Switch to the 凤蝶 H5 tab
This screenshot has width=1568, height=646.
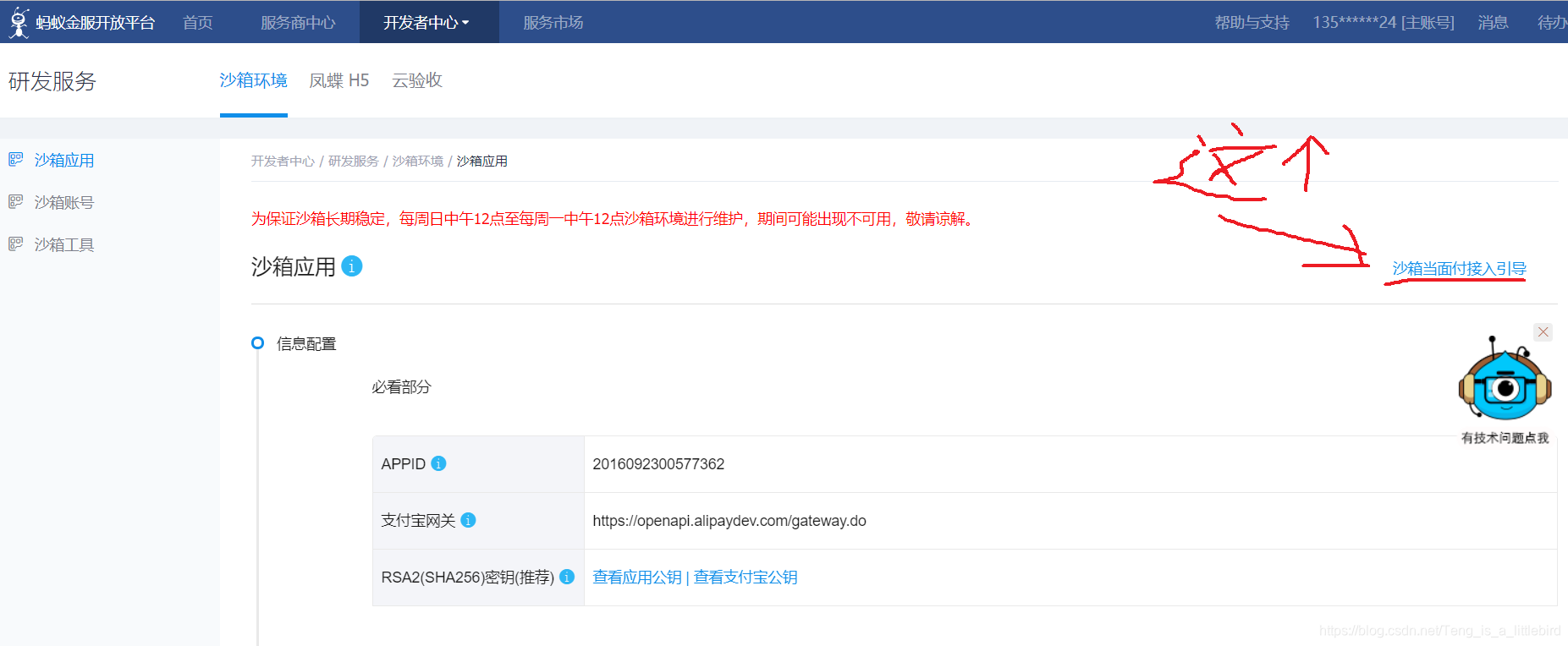coord(339,80)
